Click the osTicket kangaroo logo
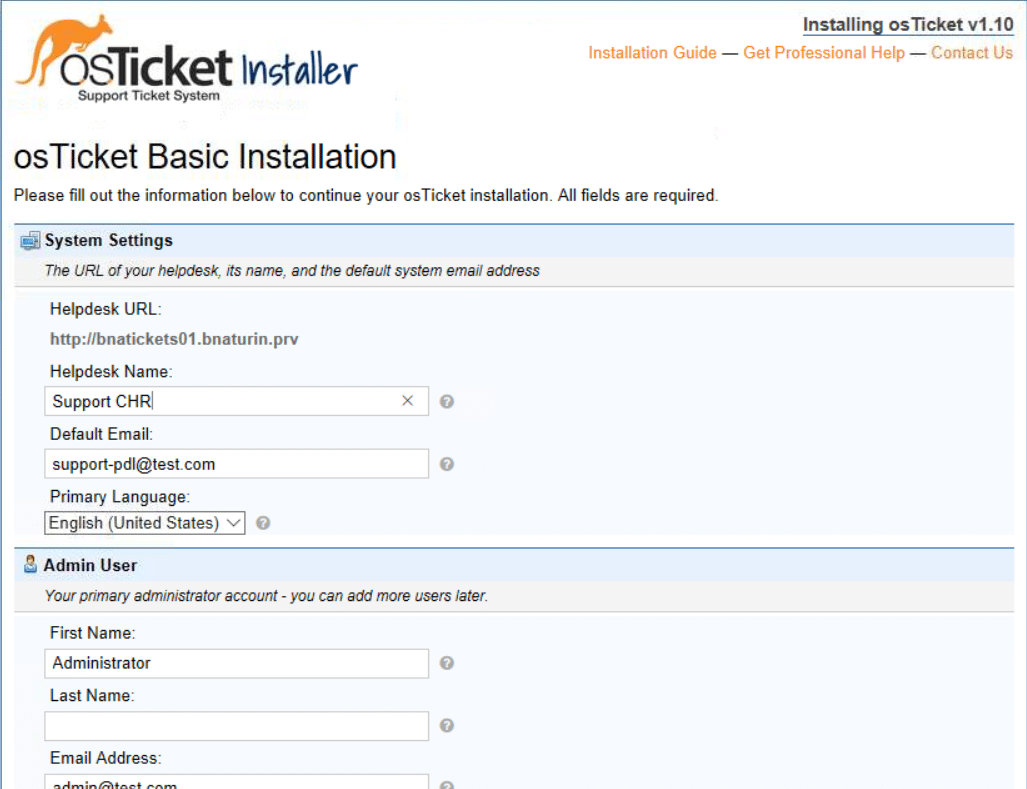 (x=187, y=59)
